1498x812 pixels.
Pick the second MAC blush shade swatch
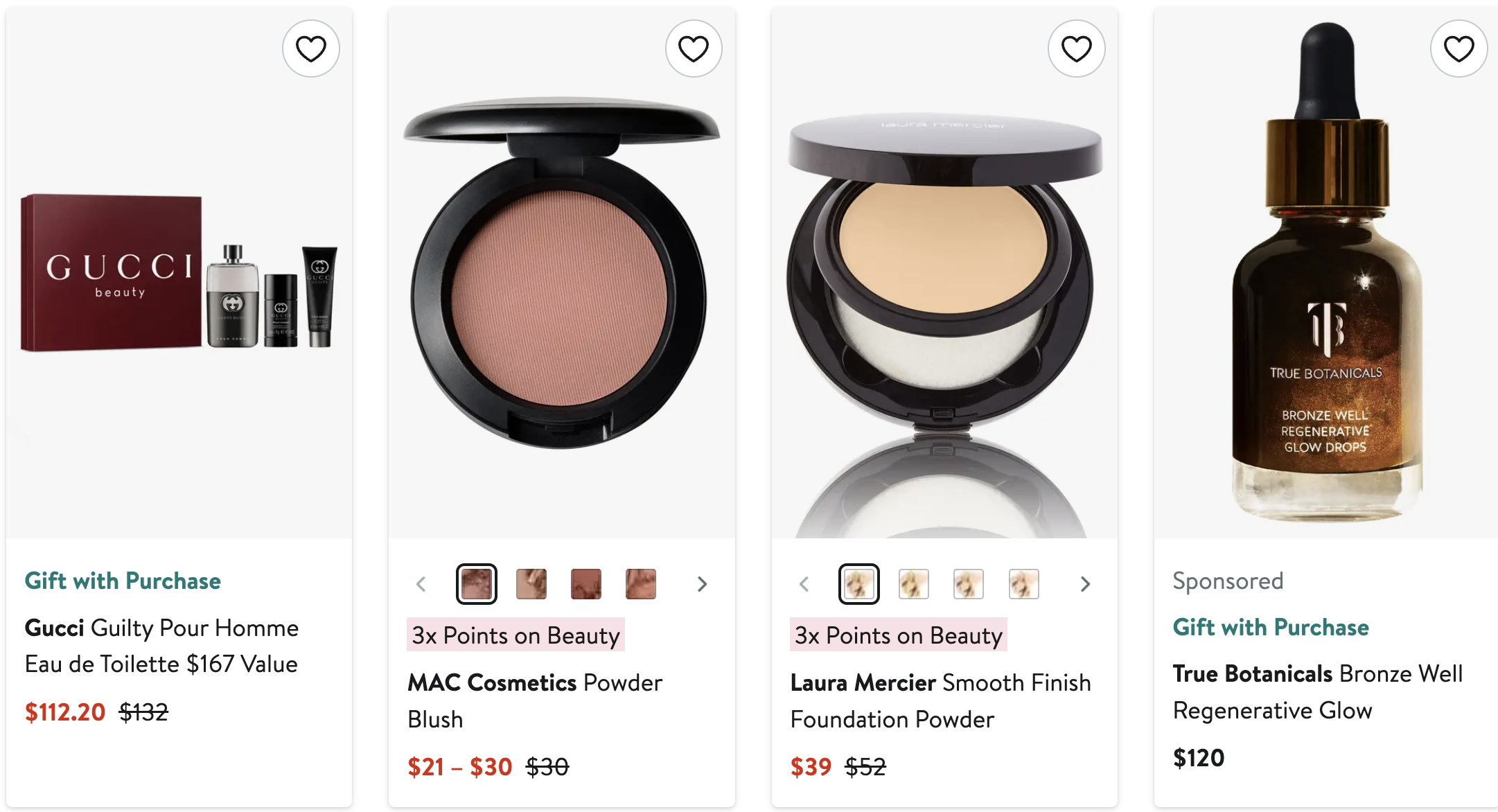tap(531, 584)
